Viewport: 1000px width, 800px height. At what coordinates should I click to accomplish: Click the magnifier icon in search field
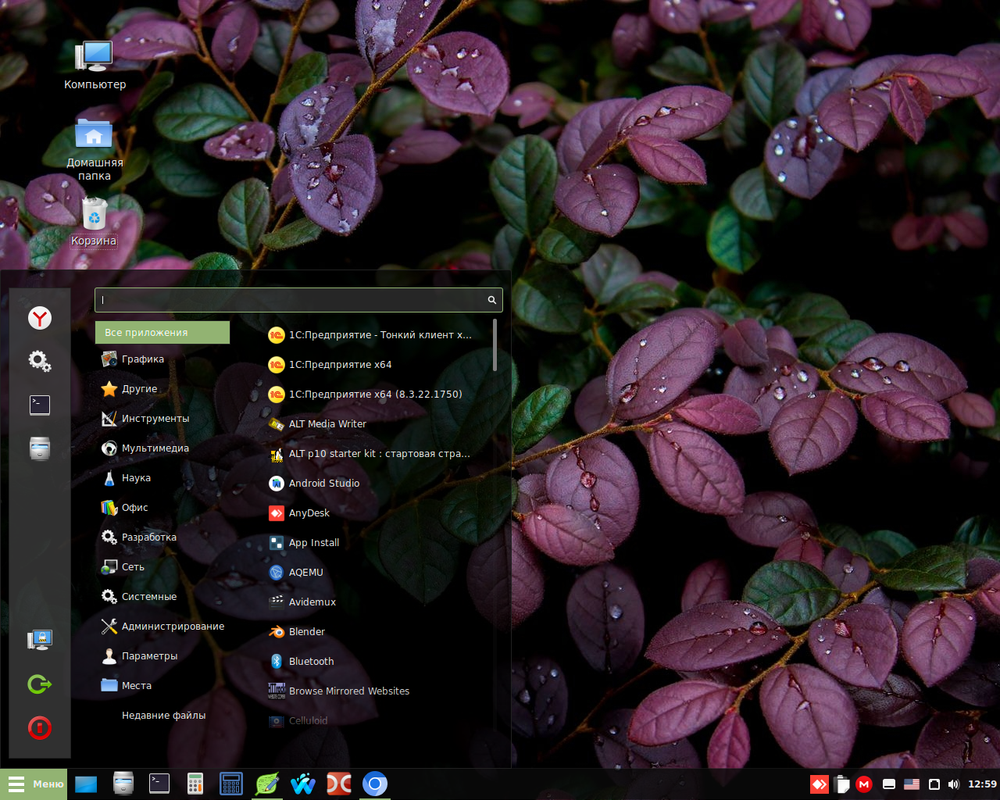492,300
